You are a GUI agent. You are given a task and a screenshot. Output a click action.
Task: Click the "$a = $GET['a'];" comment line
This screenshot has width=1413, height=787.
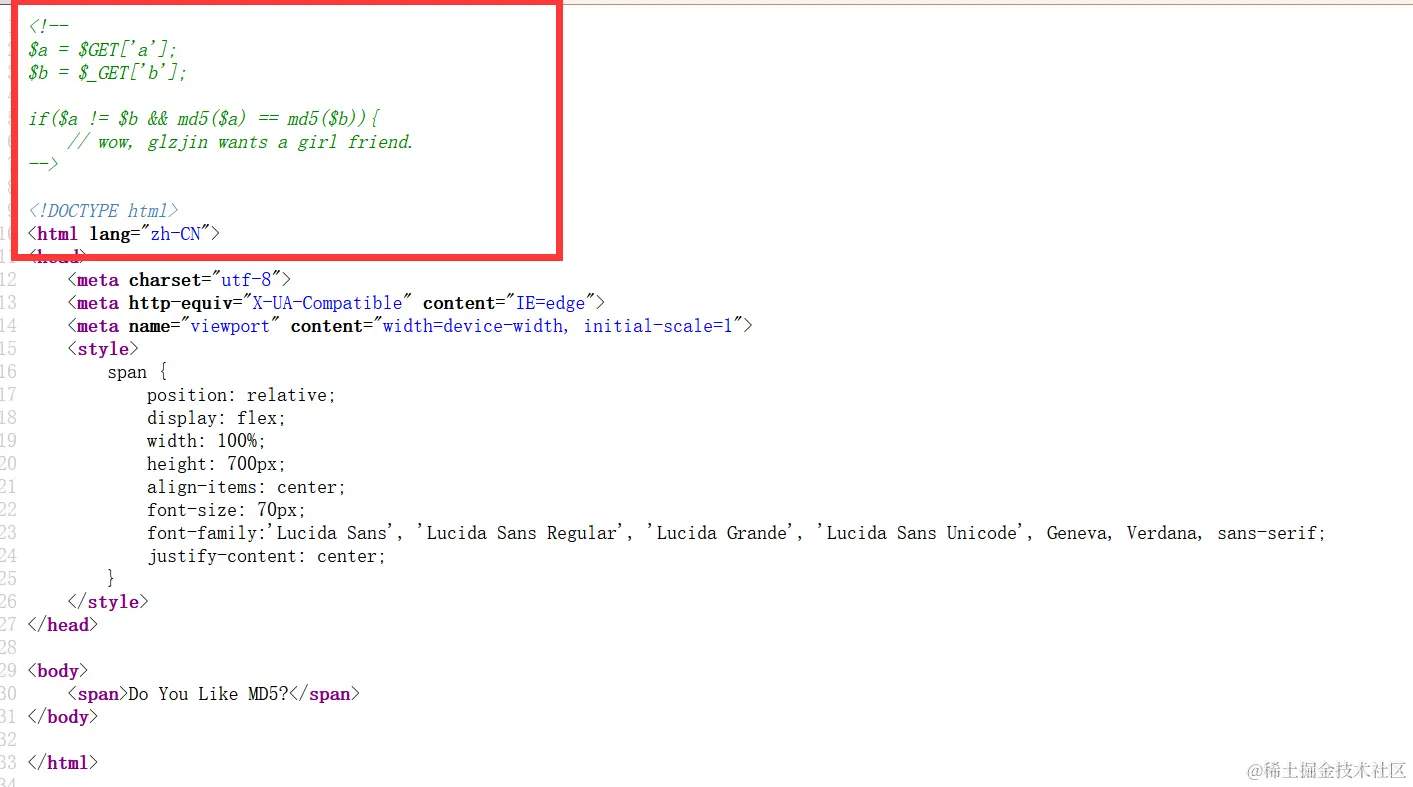[103, 49]
